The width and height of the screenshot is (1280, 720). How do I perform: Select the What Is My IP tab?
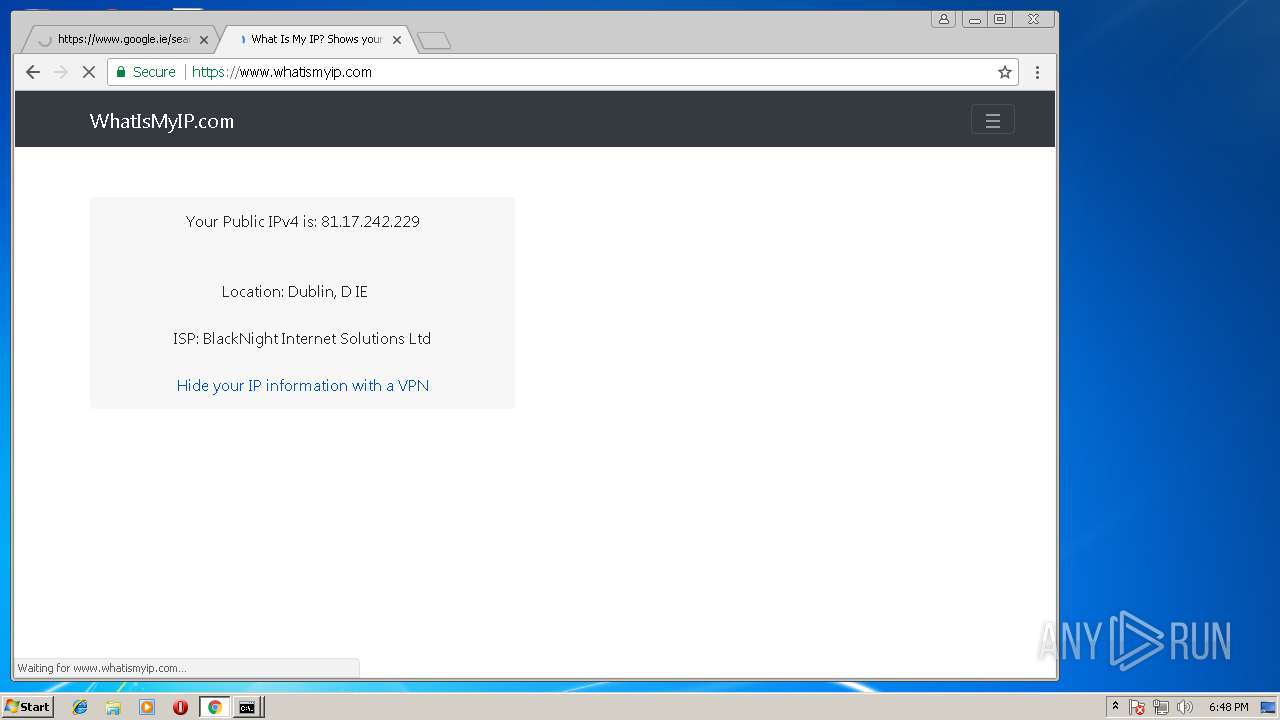pyautogui.click(x=315, y=40)
